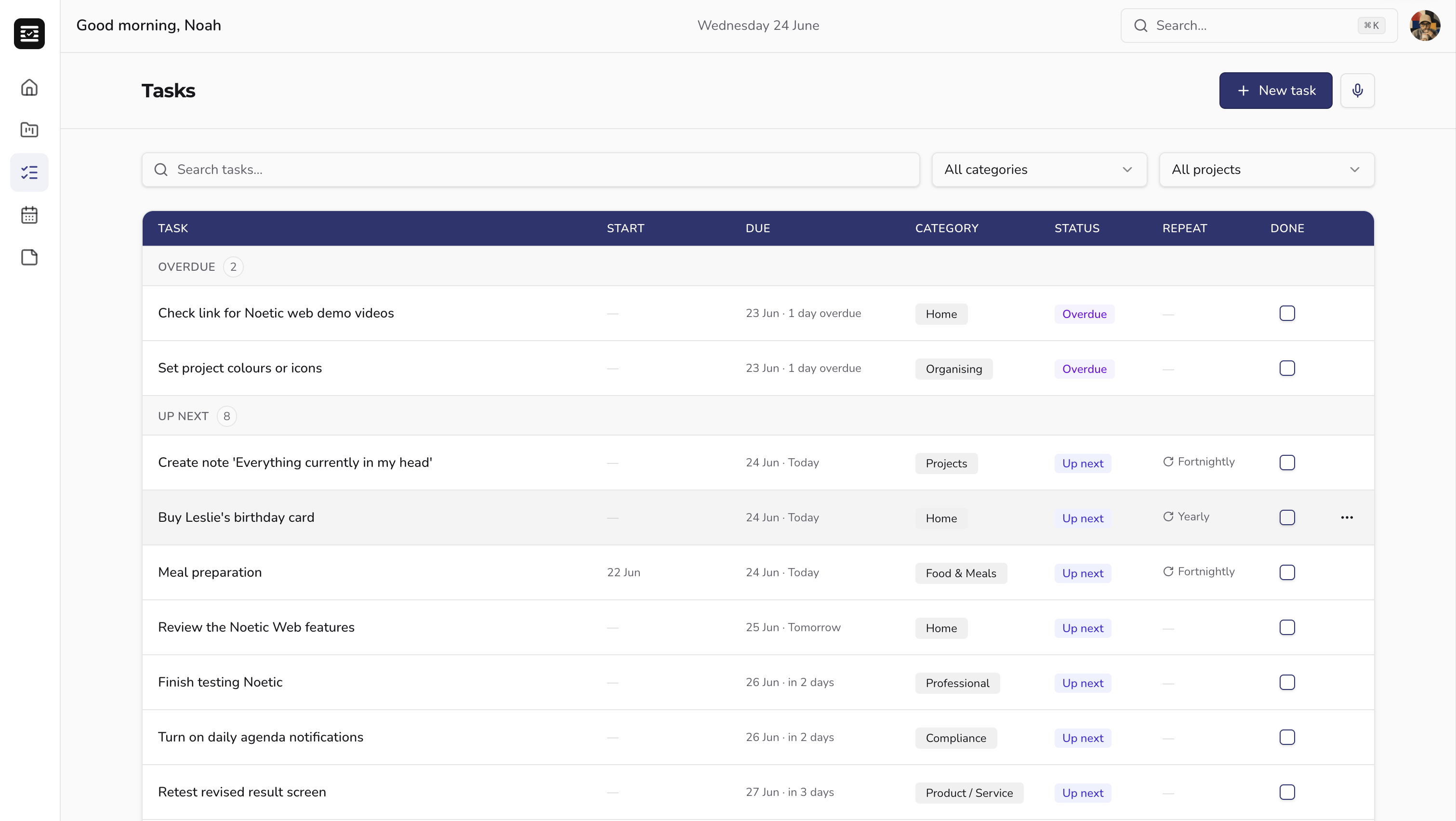This screenshot has height=821, width=1456.
Task: Open the All projects dropdown
Action: [x=1266, y=170]
